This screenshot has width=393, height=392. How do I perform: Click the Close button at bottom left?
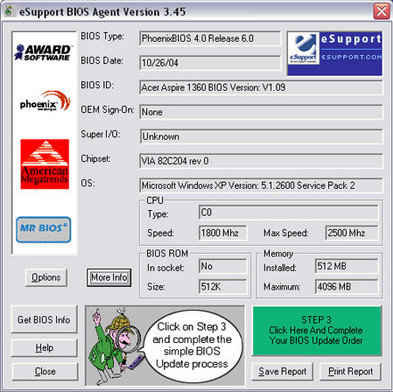(45, 371)
